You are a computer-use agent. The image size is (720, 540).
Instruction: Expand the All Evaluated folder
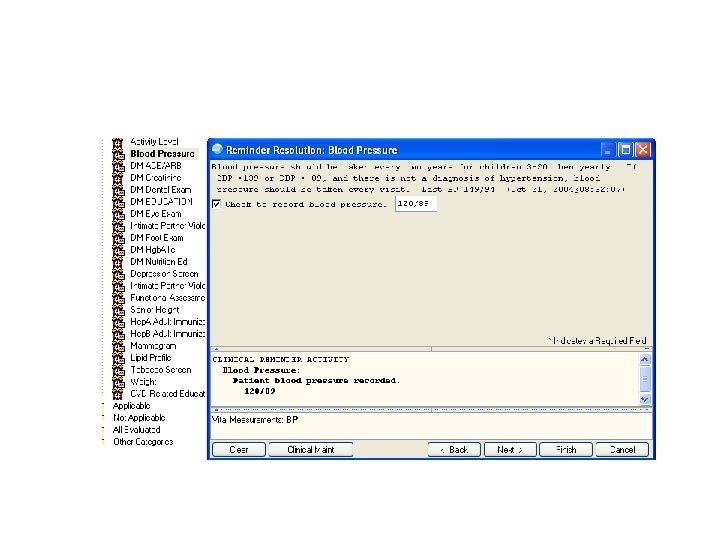click(136, 430)
